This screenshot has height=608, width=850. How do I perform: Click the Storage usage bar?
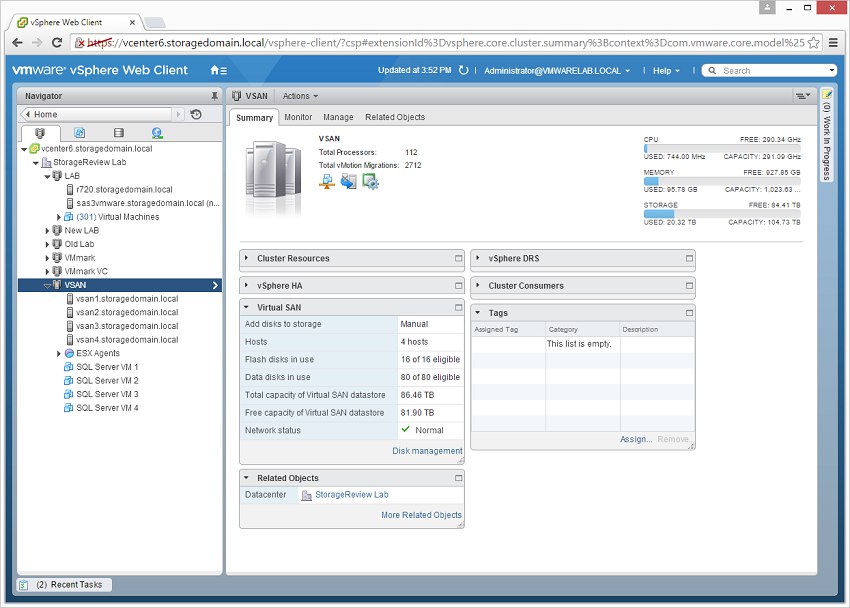[x=722, y=214]
